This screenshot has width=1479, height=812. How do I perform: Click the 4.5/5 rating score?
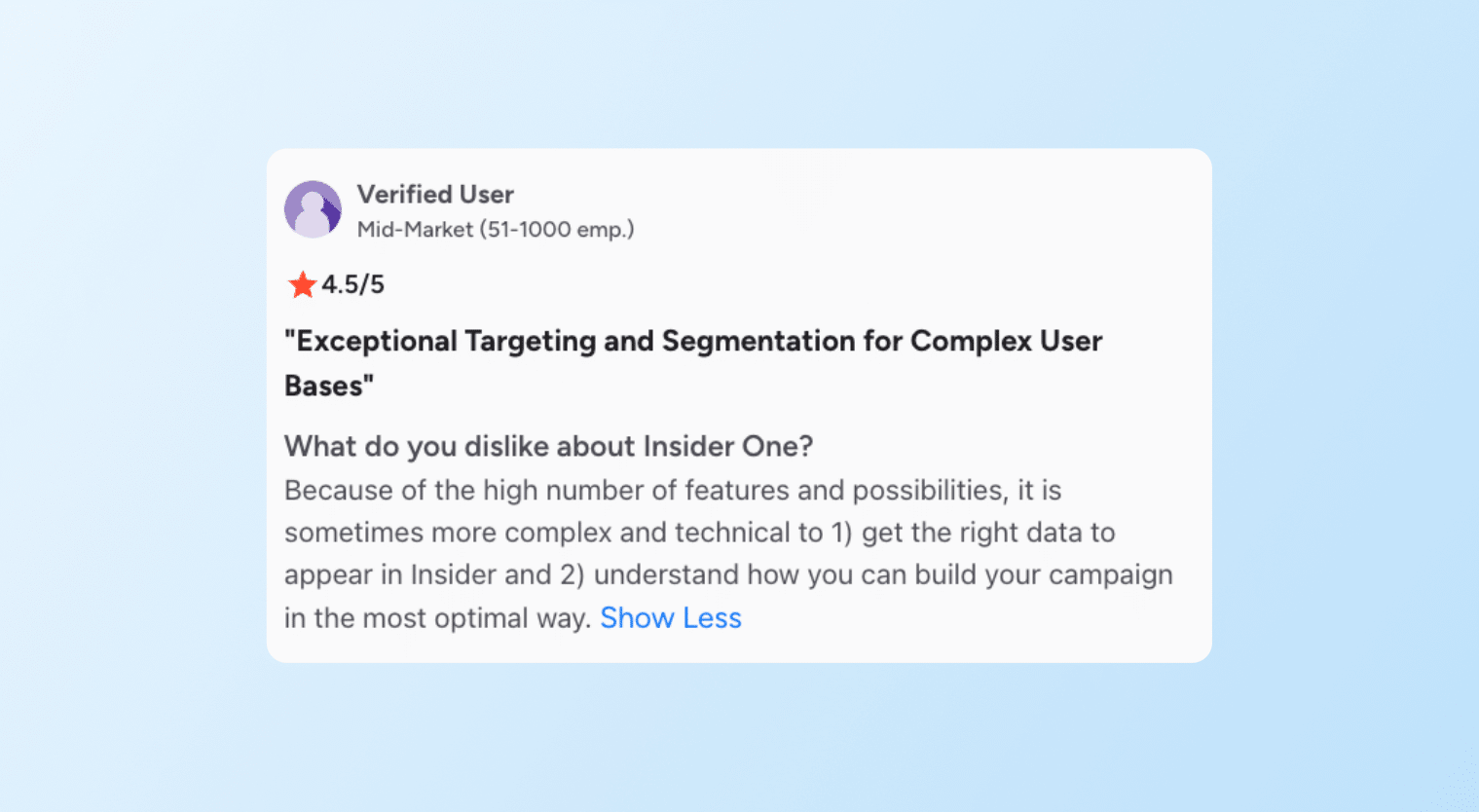(x=353, y=284)
